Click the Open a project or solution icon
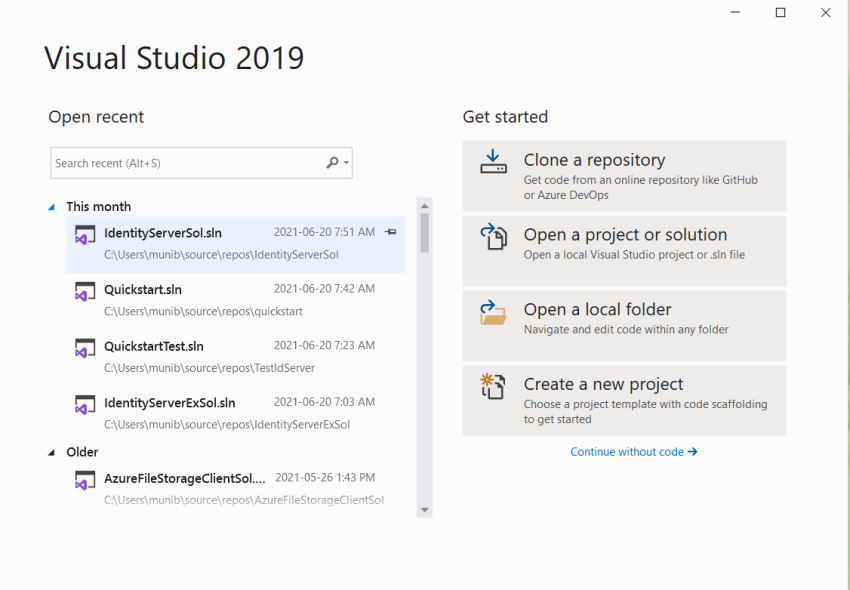Screen dimensions: 850x590 point(493,236)
